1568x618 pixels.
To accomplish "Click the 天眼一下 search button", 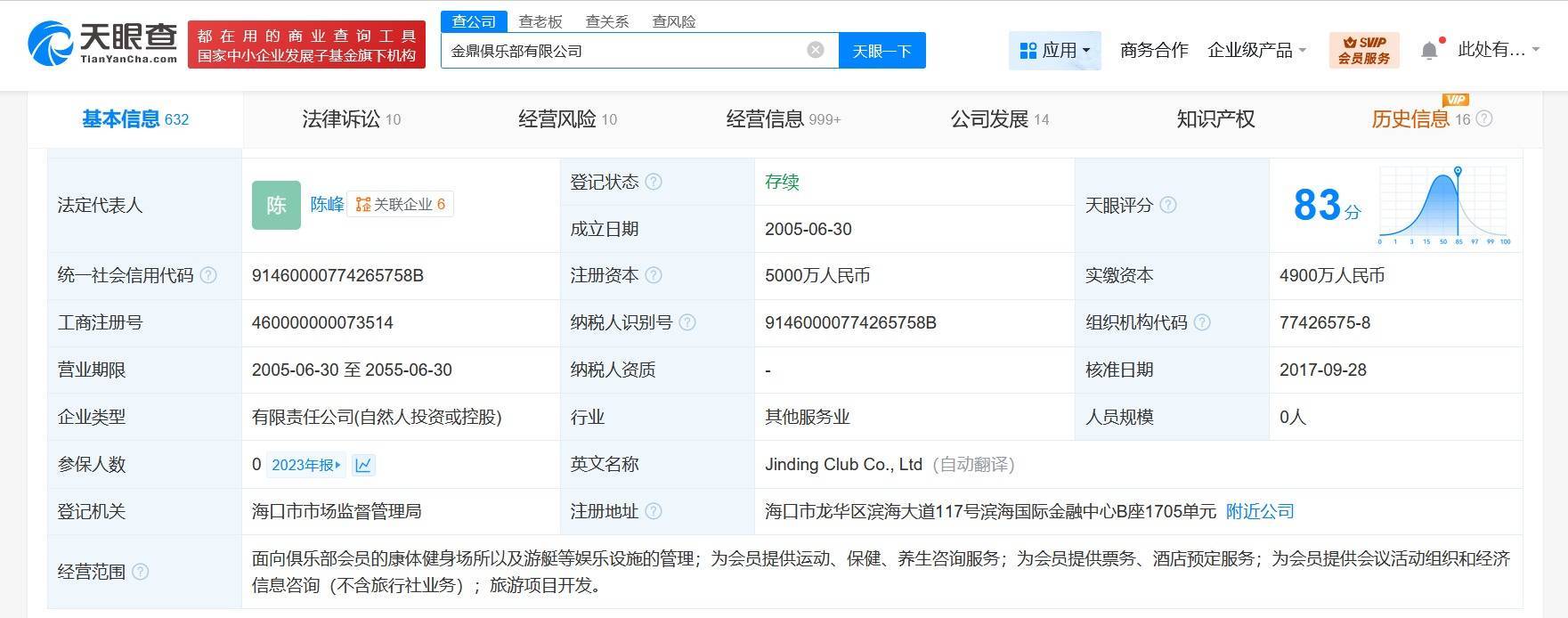I will click(x=881, y=50).
